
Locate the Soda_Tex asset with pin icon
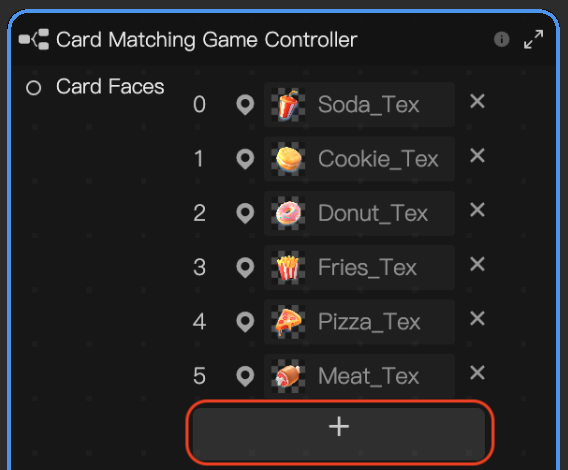(245, 105)
